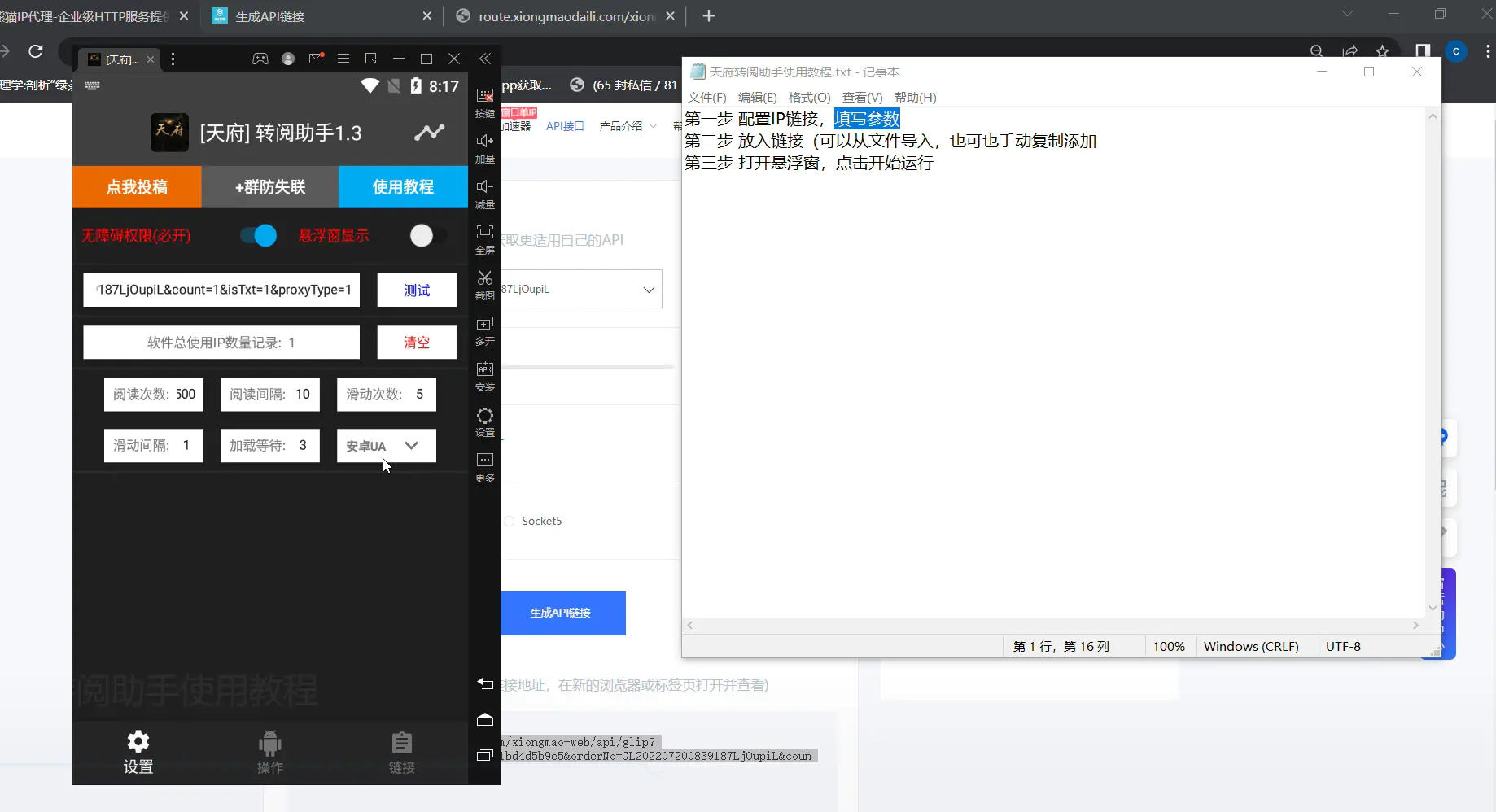Enable the 悬浮窗显示 floating window toggle

(423, 235)
